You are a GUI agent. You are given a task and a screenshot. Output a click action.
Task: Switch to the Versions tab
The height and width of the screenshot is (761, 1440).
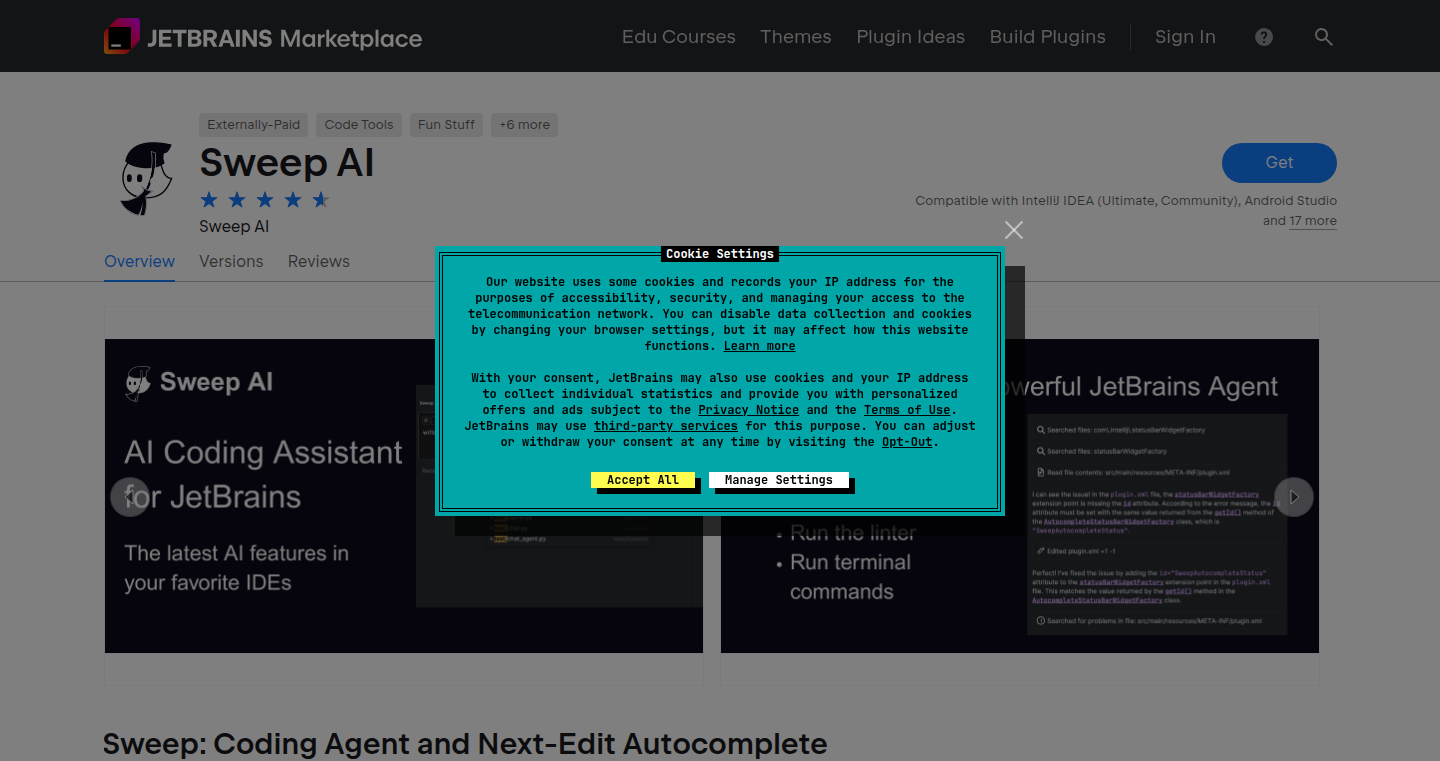click(231, 262)
